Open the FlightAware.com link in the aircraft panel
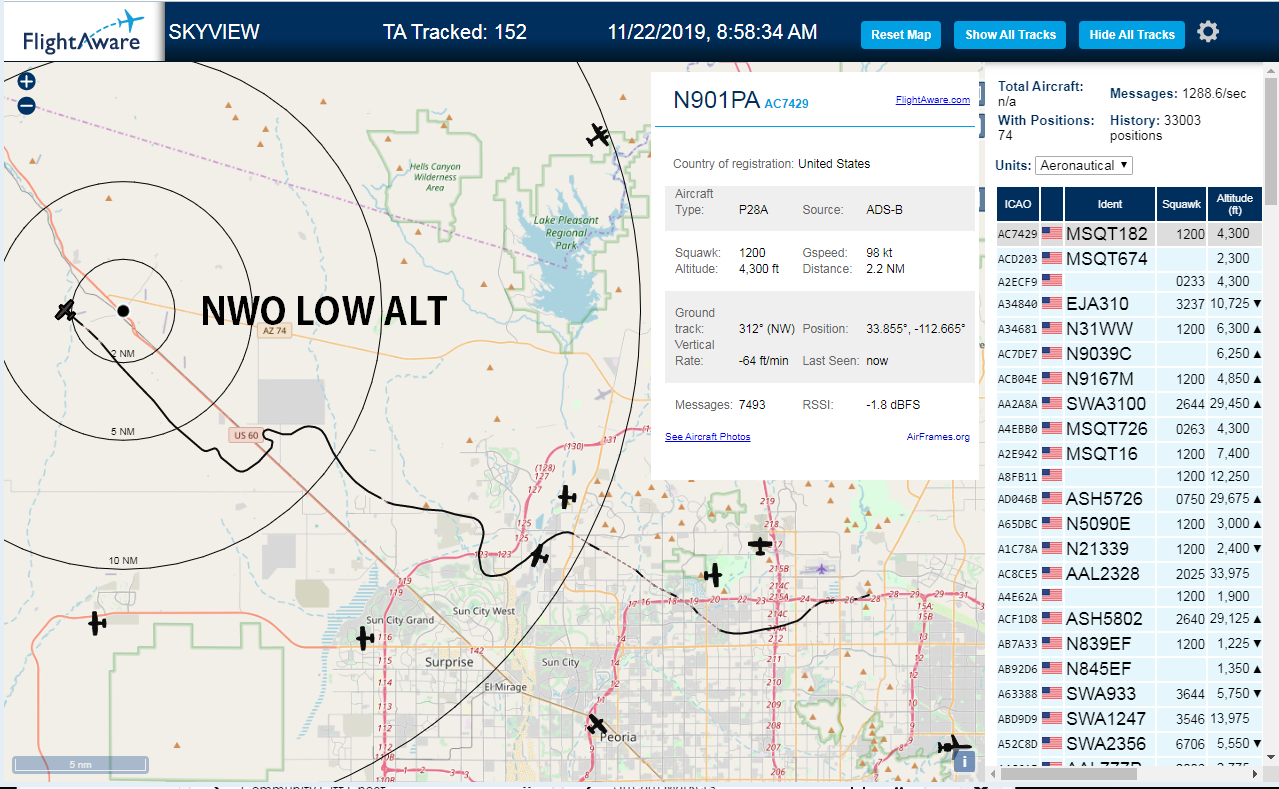 (932, 100)
